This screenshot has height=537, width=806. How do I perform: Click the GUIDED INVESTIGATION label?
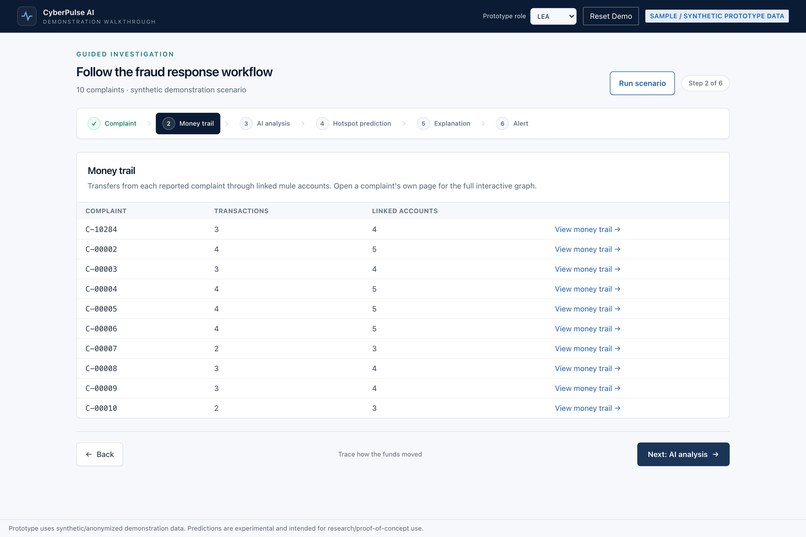[125, 54]
